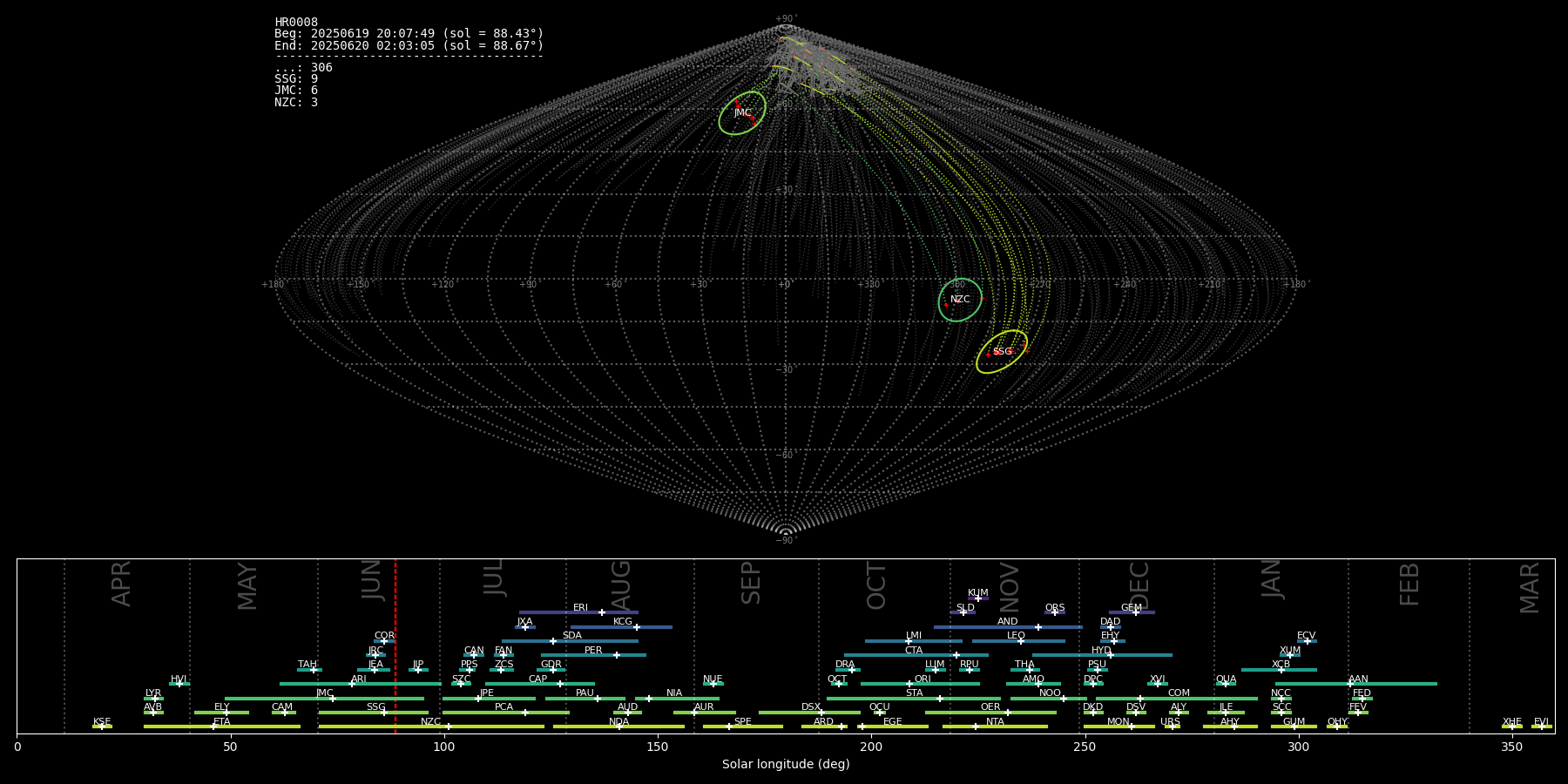
Task: Click the COM shower label in timeline
Action: pos(1179,693)
